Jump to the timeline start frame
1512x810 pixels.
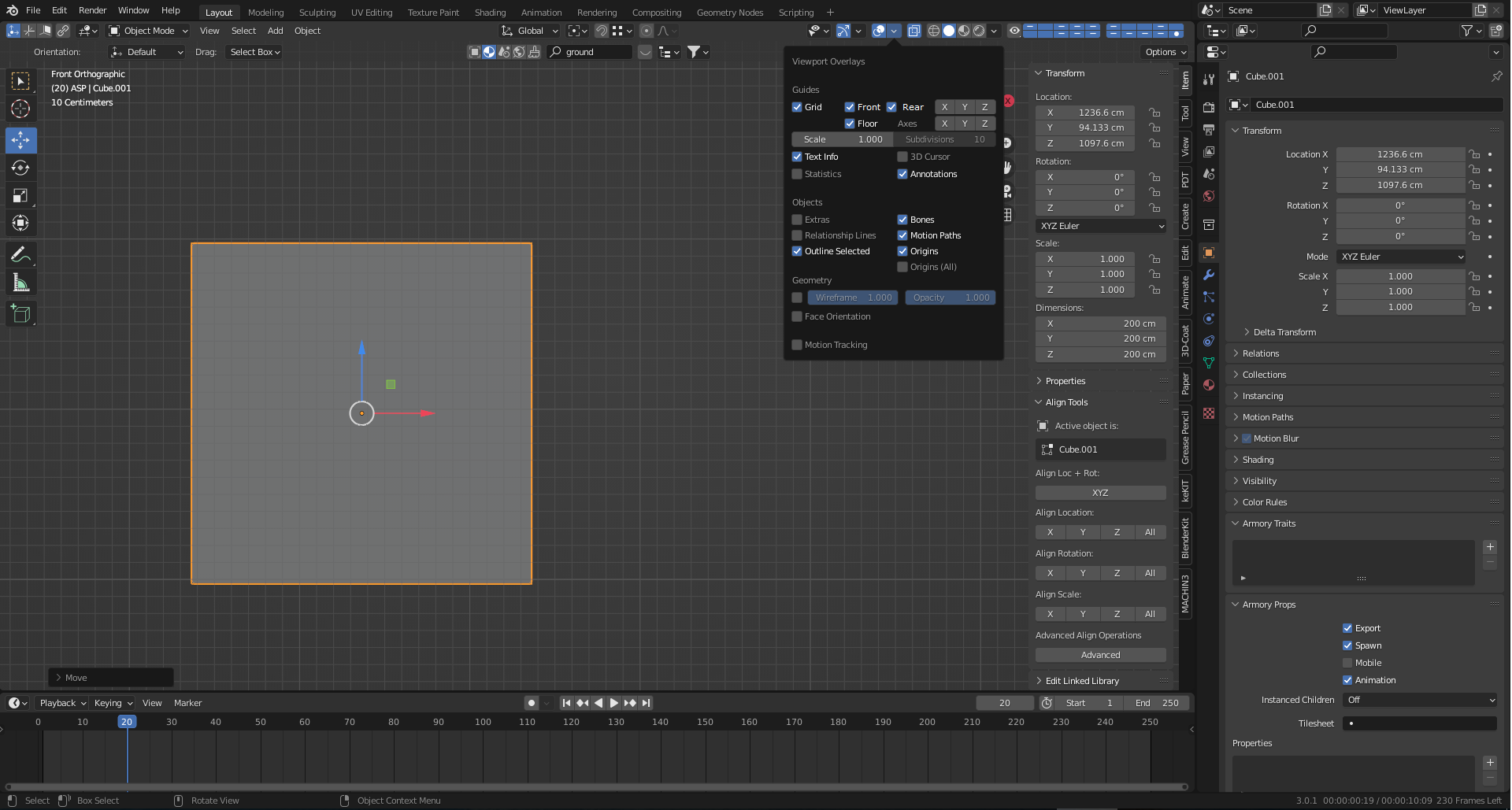coord(566,703)
